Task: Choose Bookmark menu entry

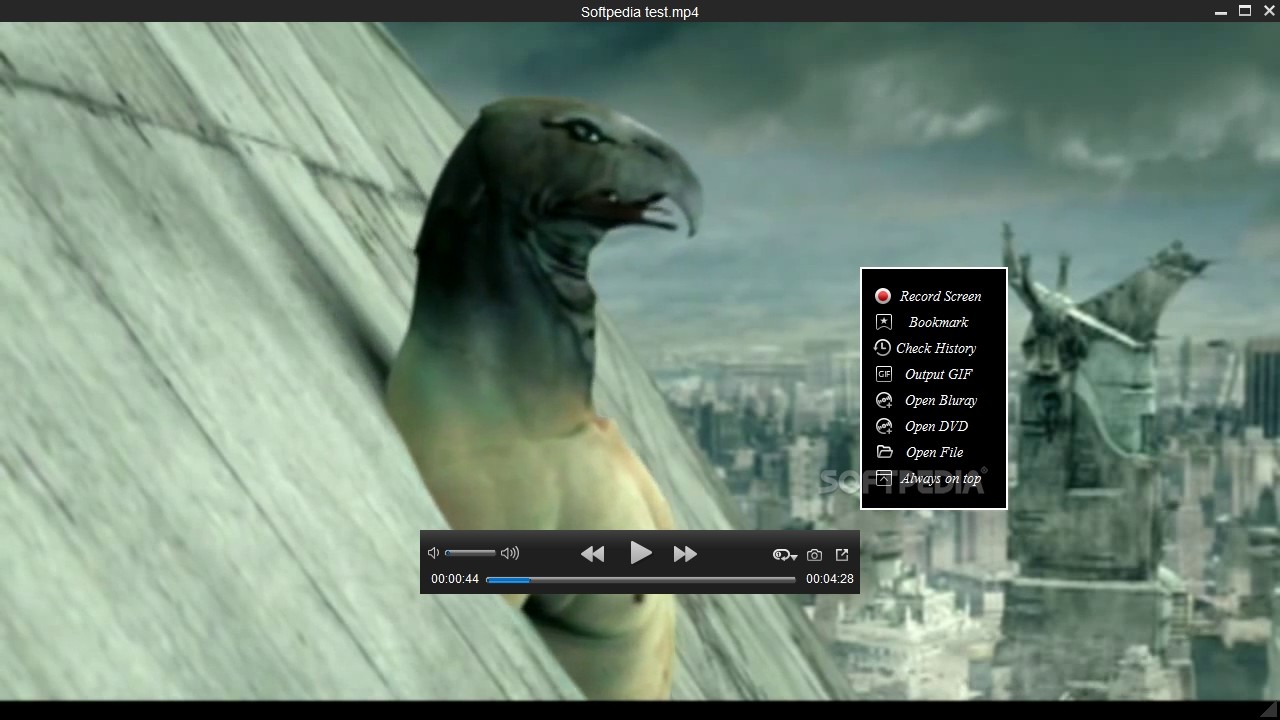Action: pyautogui.click(x=938, y=322)
